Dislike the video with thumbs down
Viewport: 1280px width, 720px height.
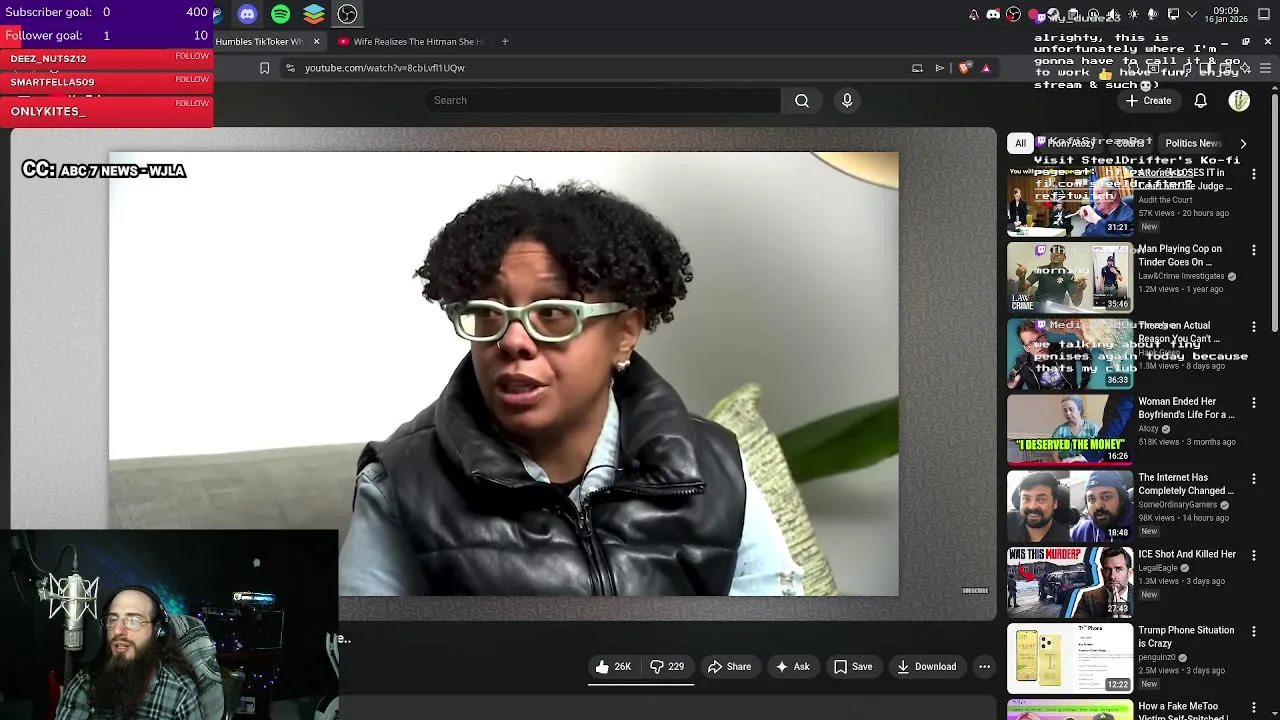(x=657, y=667)
